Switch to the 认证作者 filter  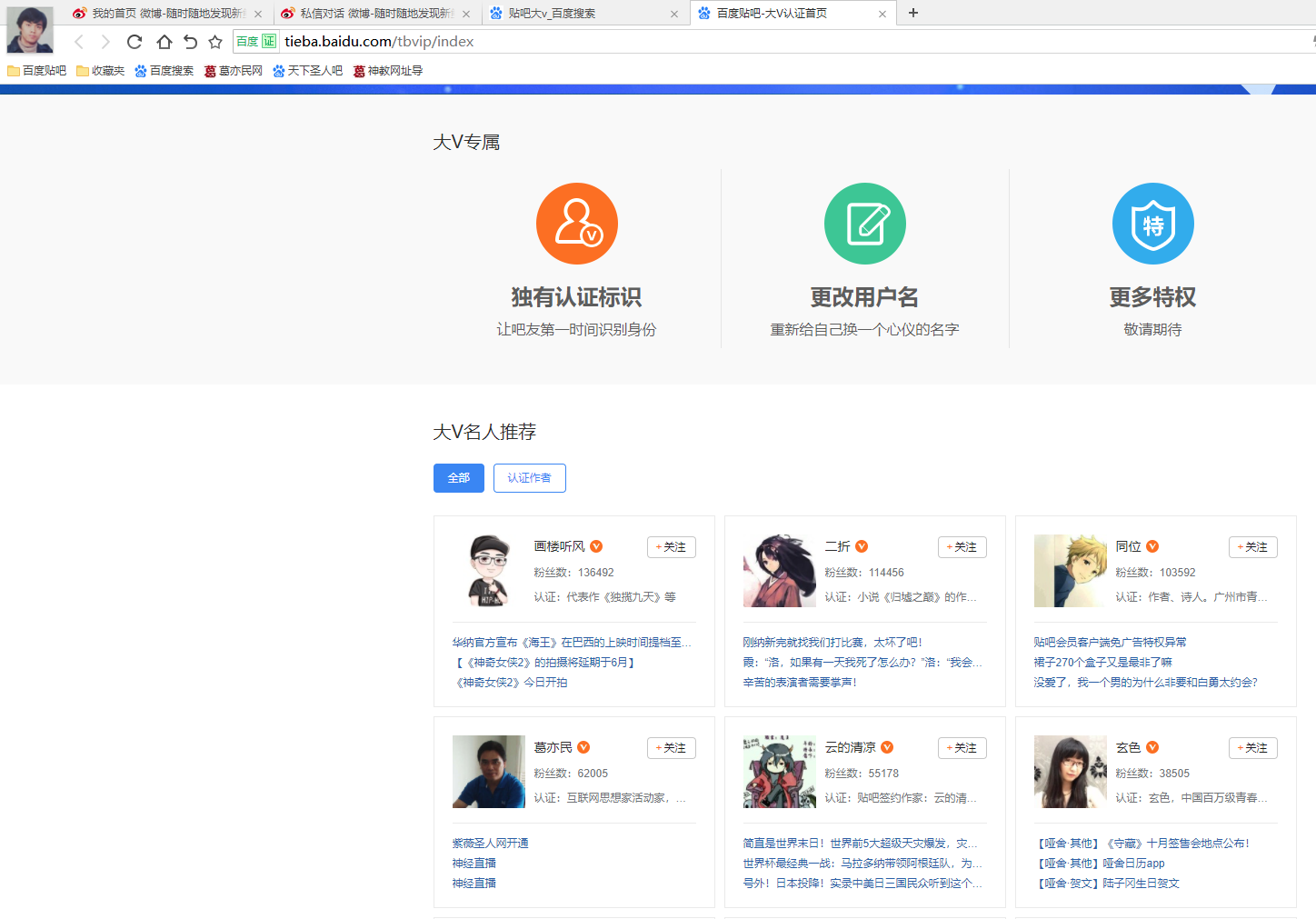tap(529, 478)
